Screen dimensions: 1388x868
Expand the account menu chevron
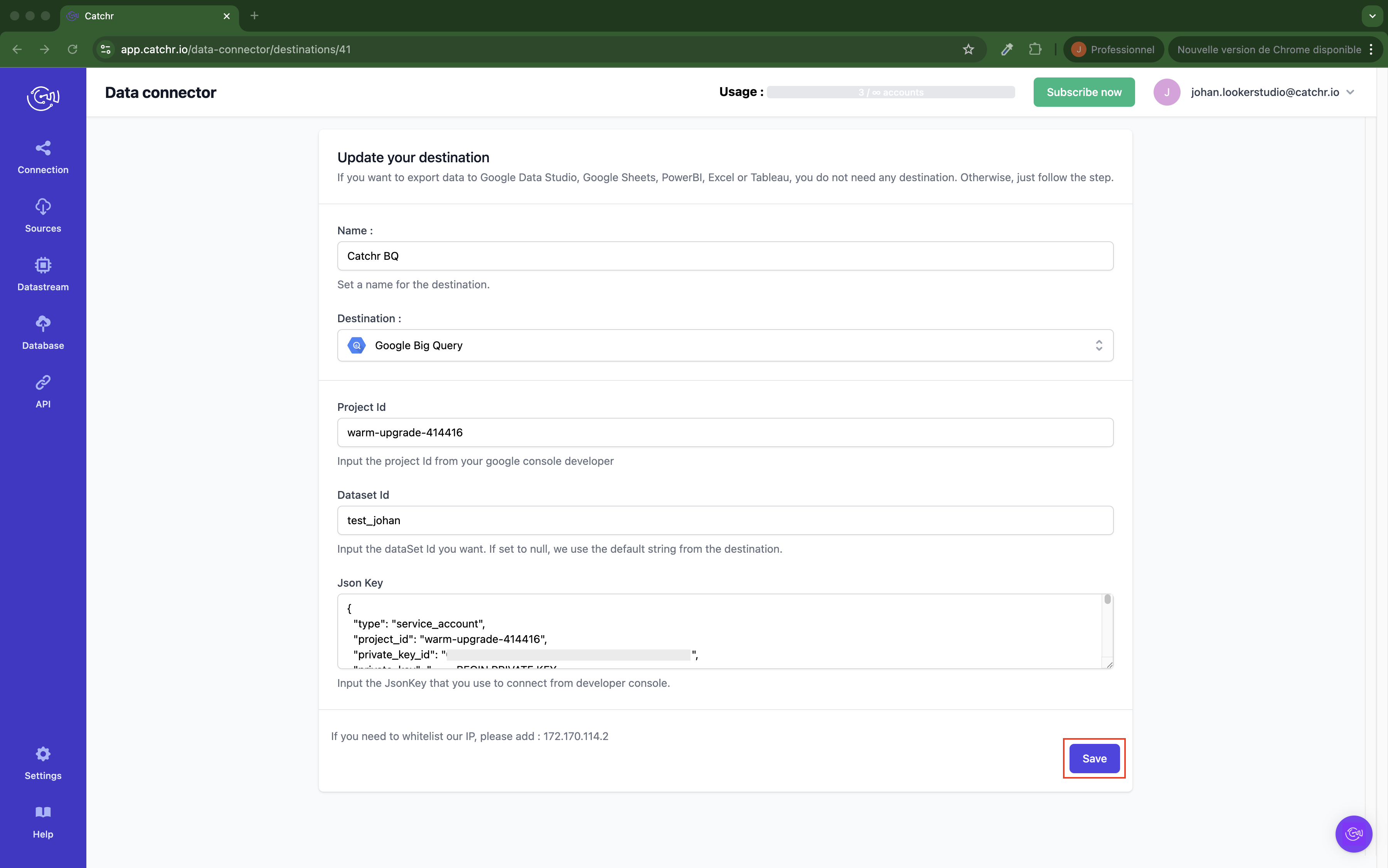point(1350,92)
